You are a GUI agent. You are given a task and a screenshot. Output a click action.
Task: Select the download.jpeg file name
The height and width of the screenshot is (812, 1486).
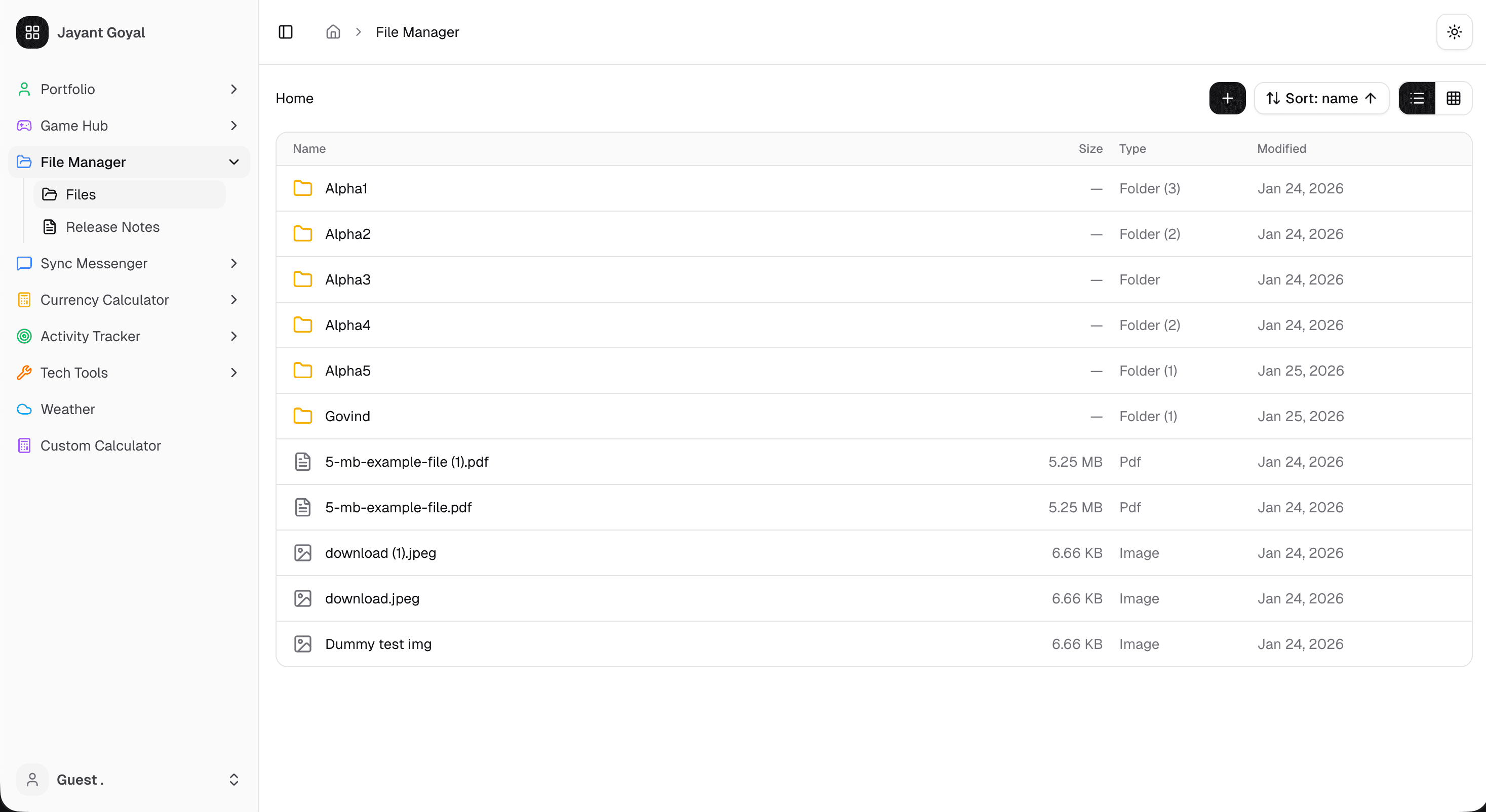click(372, 598)
